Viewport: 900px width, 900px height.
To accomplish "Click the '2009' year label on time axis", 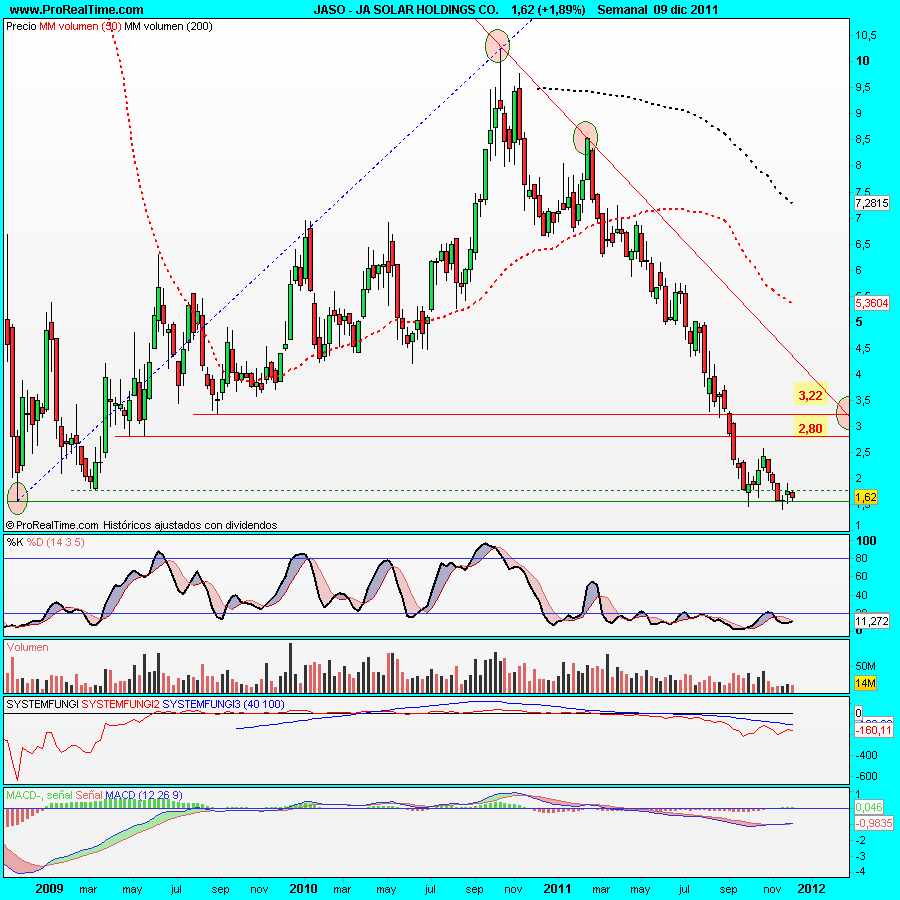I will click(x=49, y=889).
